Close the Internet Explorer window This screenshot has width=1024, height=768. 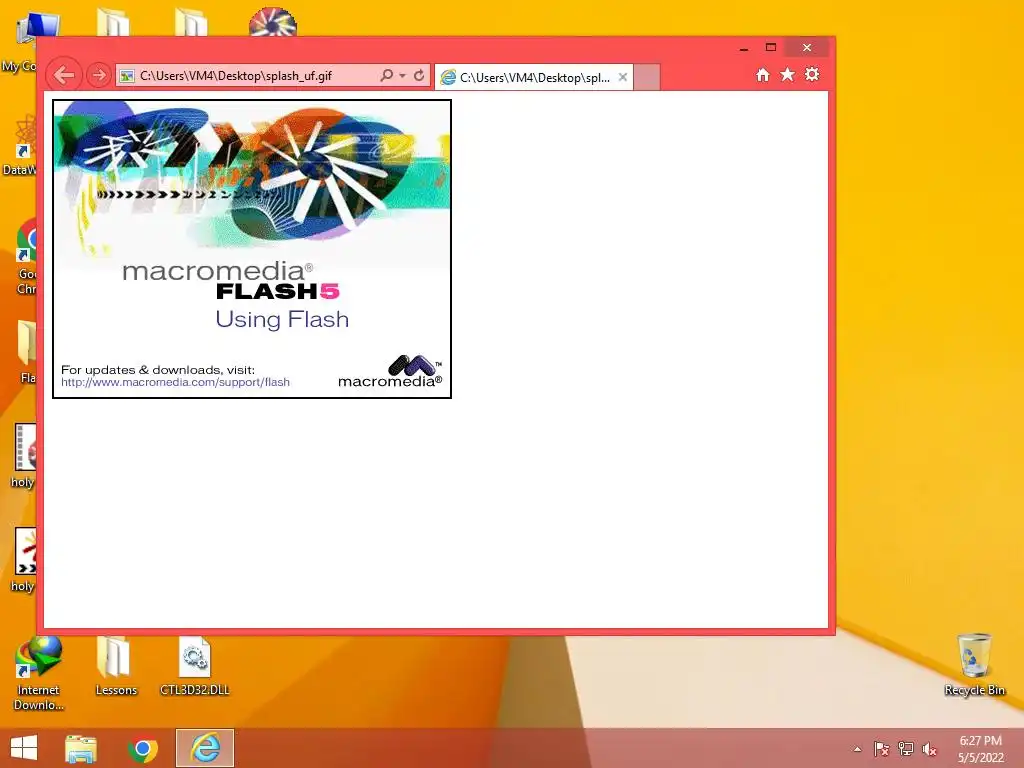(807, 48)
